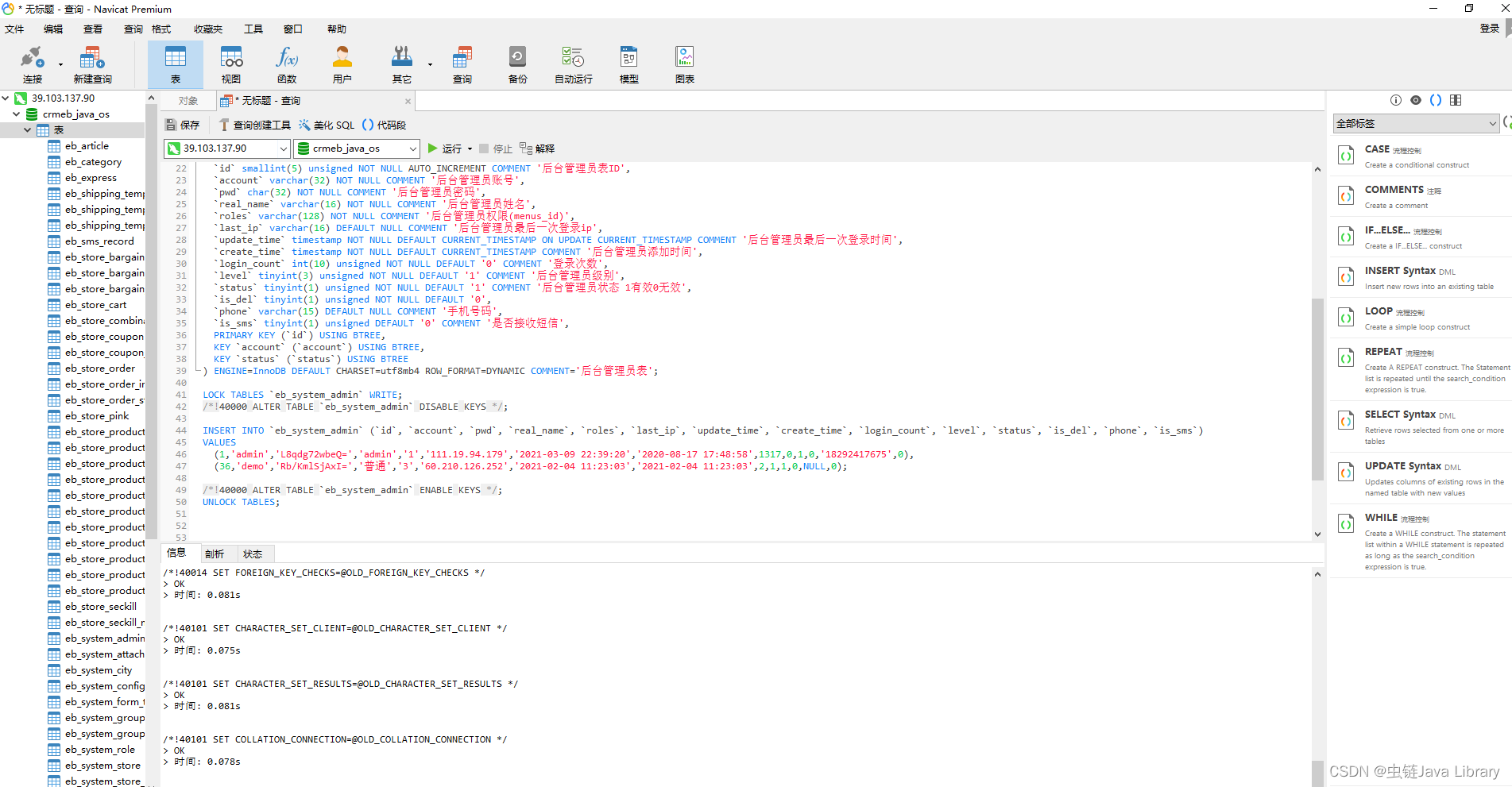Open the SELECT Syntax snippet
Image resolution: width=1512 pixels, height=787 pixels.
(x=1421, y=426)
